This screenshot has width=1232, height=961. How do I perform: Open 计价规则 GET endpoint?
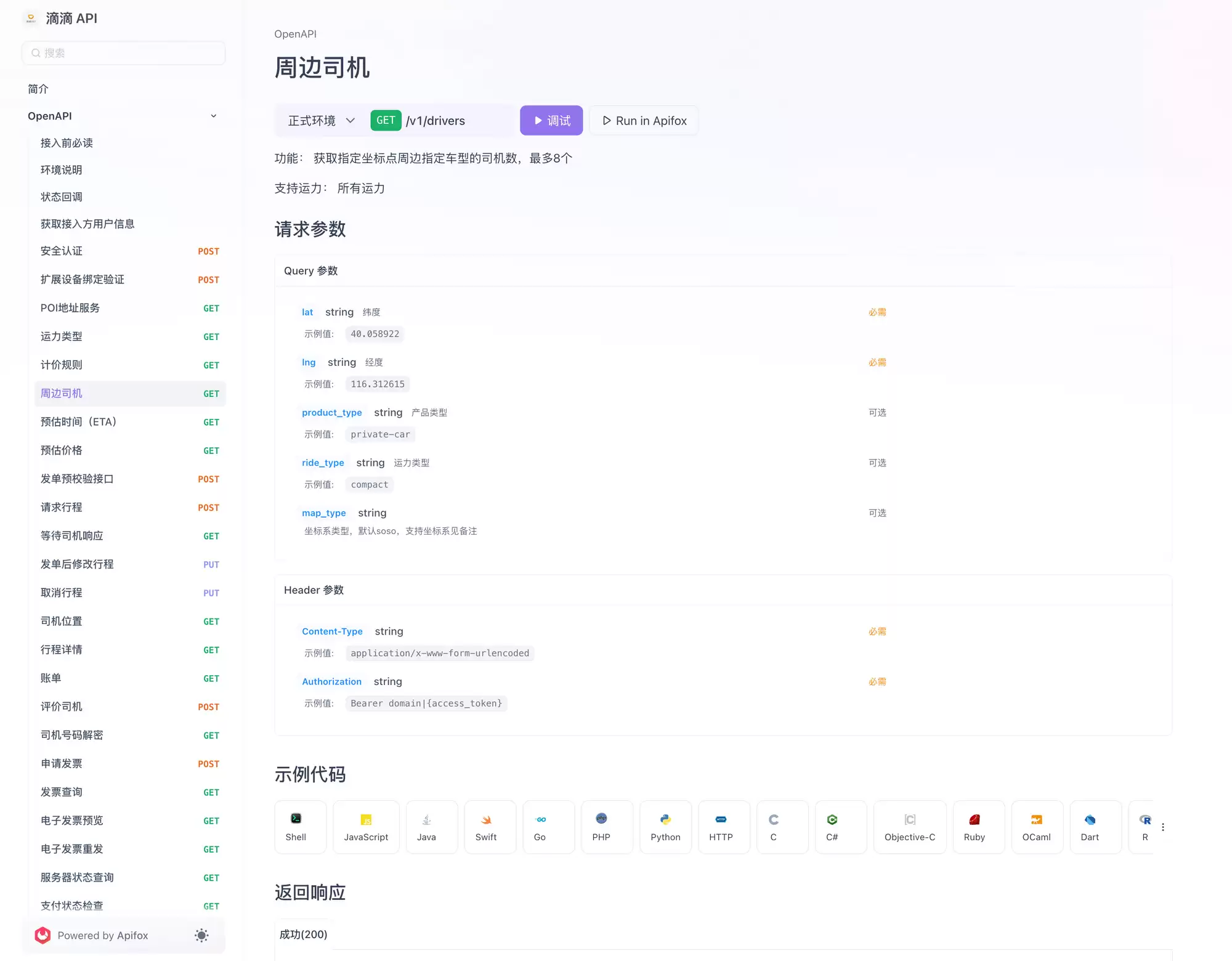[130, 365]
